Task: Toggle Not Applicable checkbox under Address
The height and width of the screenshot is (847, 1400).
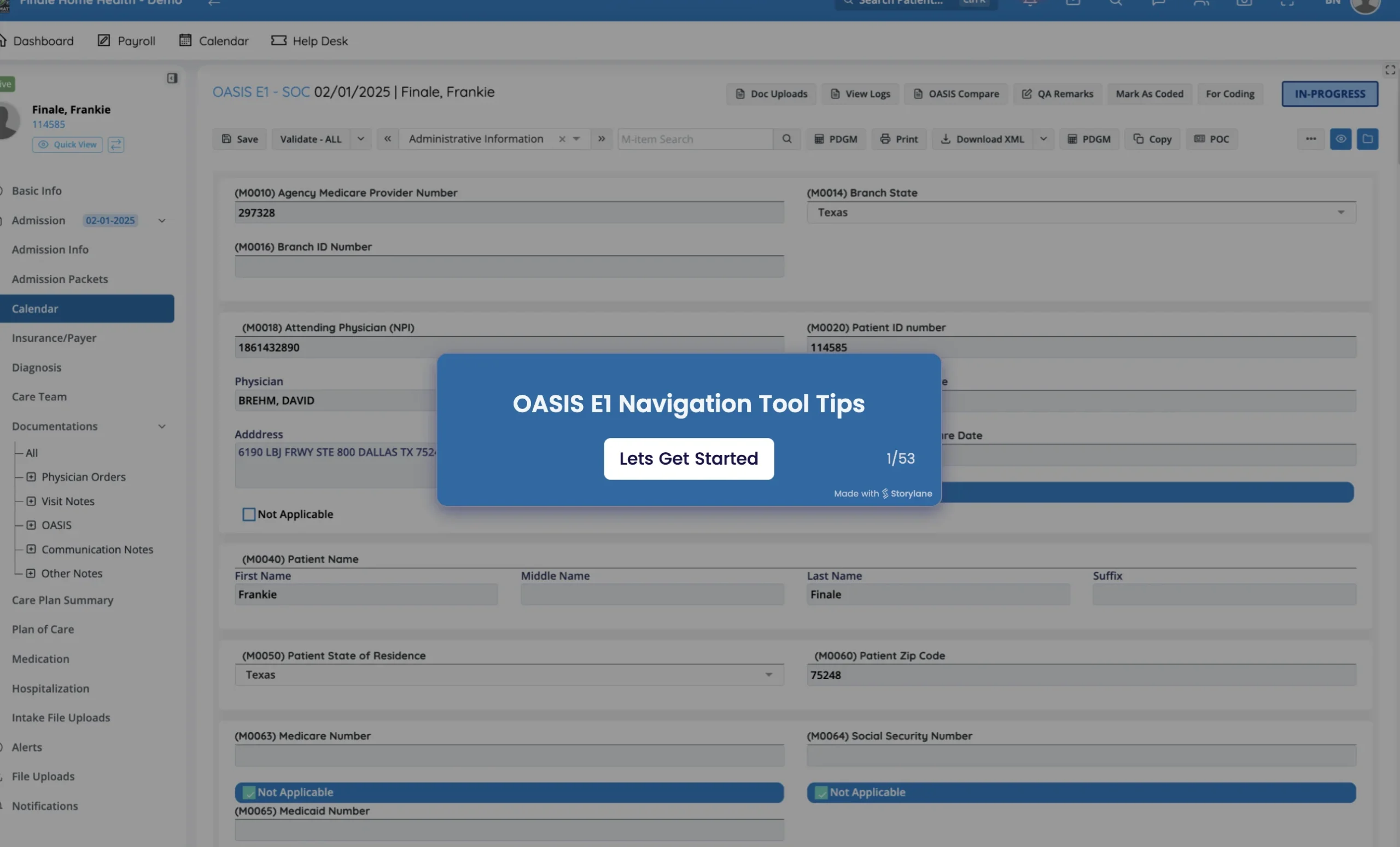Action: tap(249, 514)
